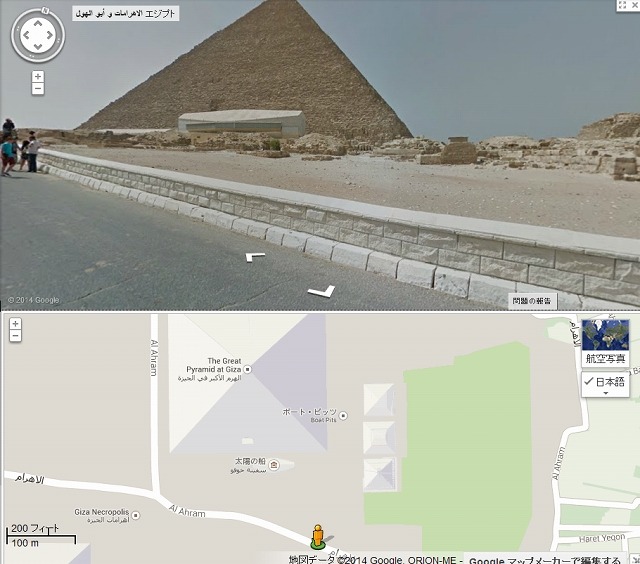The height and width of the screenshot is (564, 640).
Task: Expand the language list arrow below 日本語
Action: coord(606,393)
